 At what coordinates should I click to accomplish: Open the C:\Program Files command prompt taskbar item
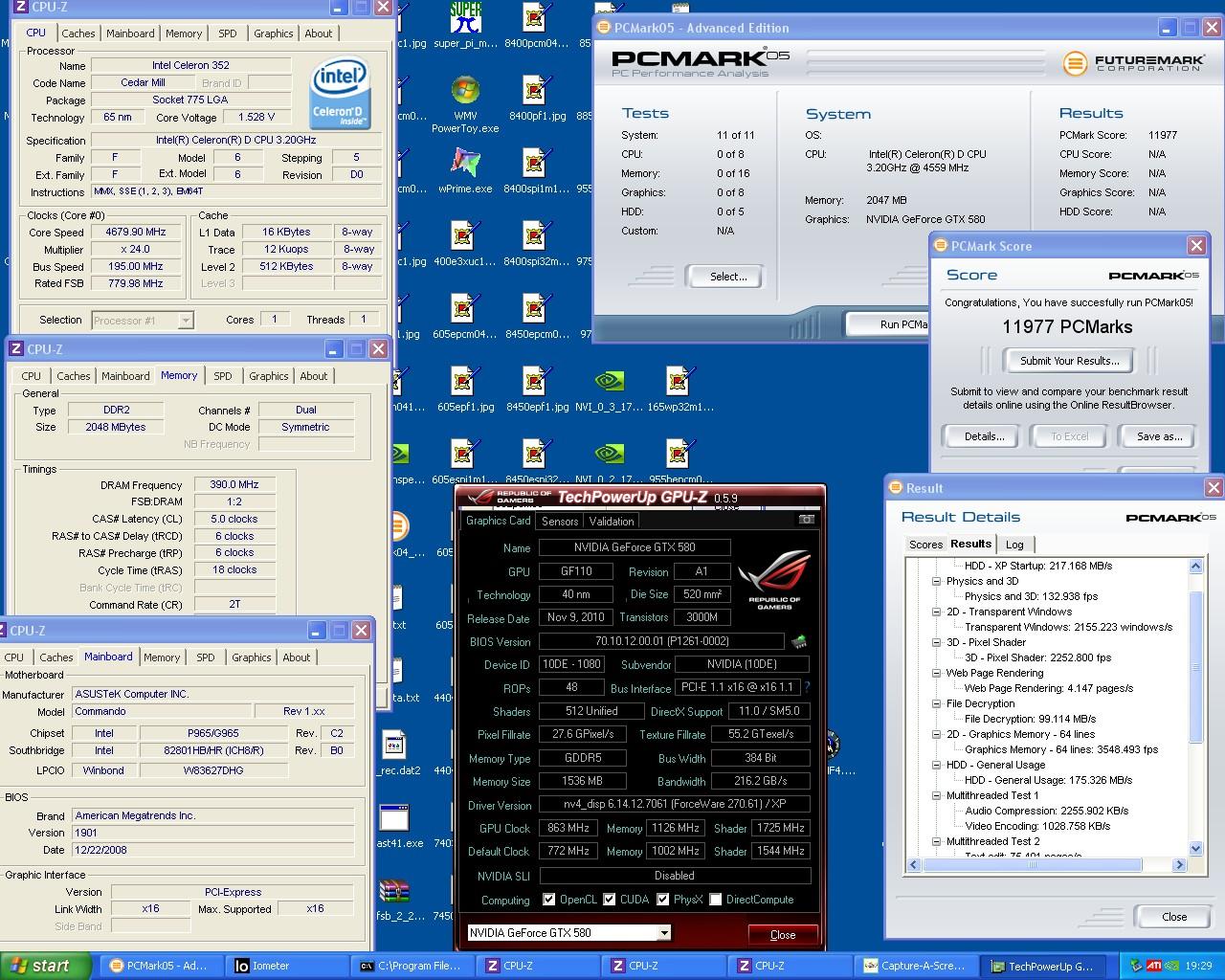click(x=412, y=966)
